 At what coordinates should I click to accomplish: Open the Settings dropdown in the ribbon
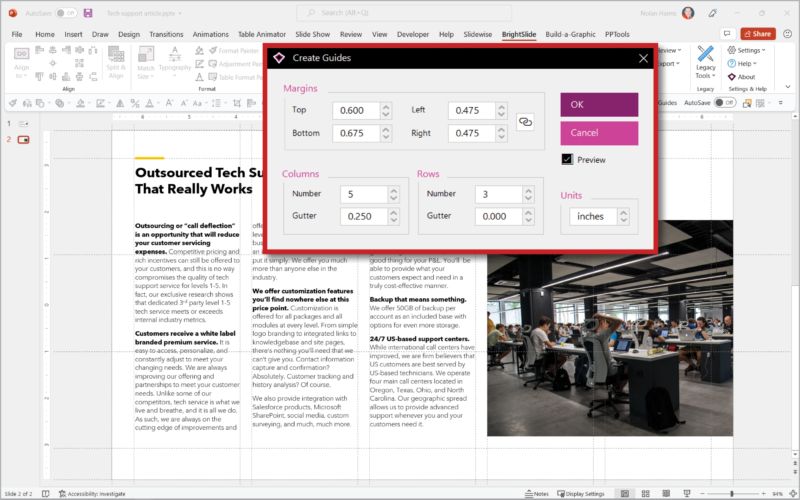tap(746, 50)
